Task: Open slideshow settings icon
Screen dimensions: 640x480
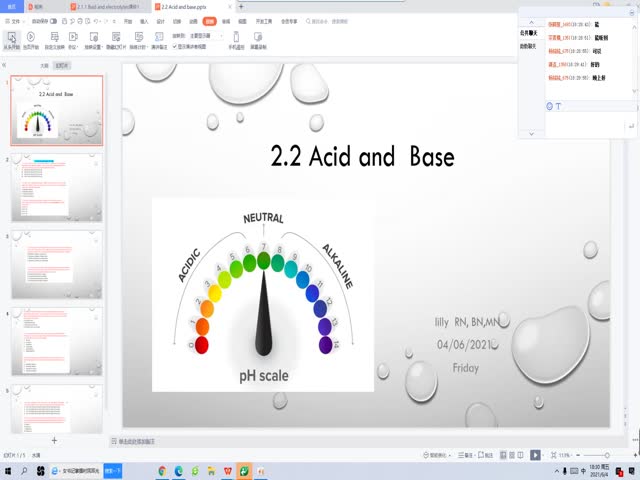Action: [93, 37]
